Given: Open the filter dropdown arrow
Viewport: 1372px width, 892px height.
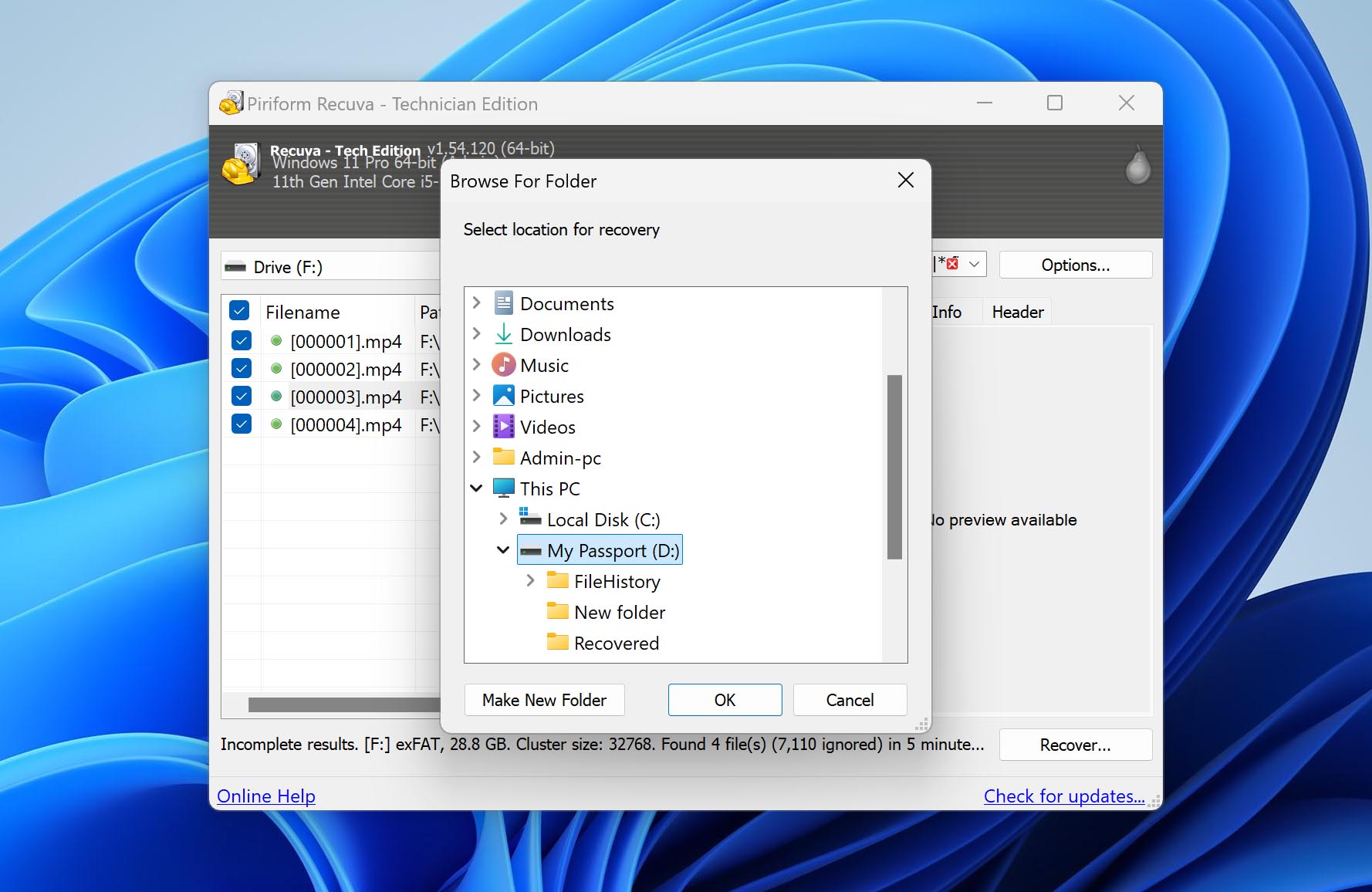Looking at the screenshot, I should click(x=975, y=264).
